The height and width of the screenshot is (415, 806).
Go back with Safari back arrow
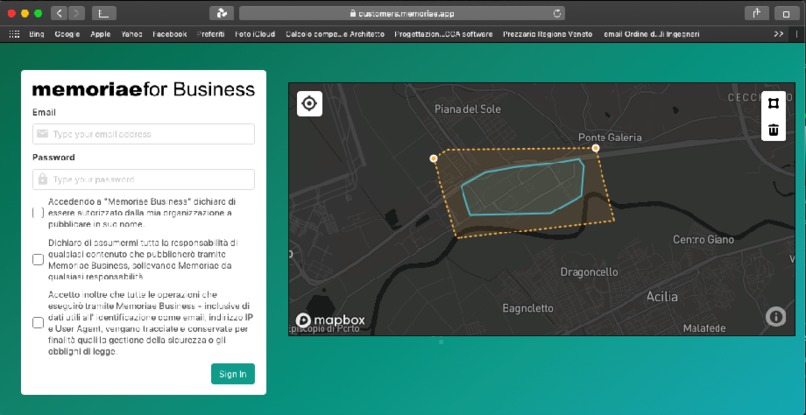[x=59, y=13]
